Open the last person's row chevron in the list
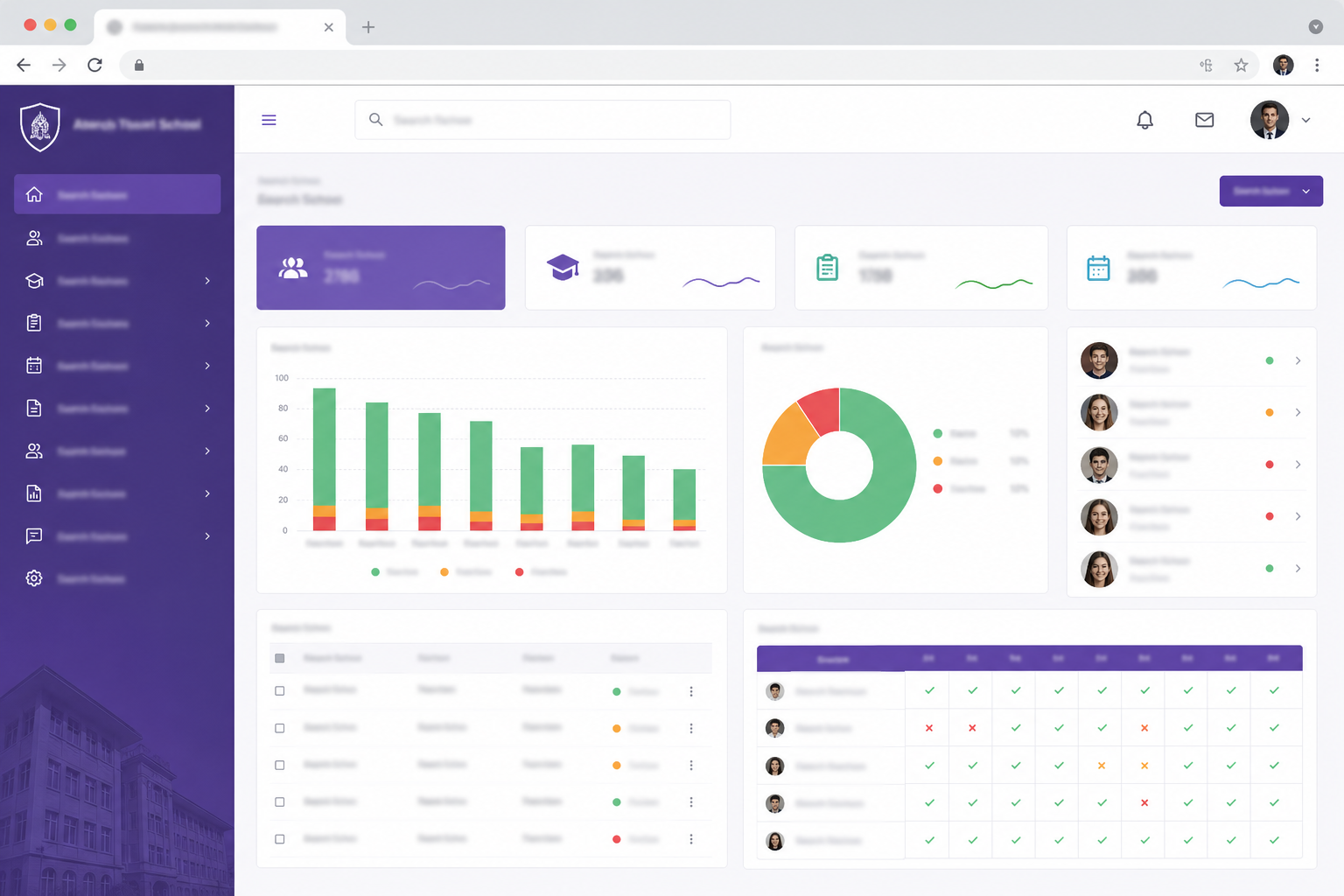The image size is (1344, 896). 1298,569
